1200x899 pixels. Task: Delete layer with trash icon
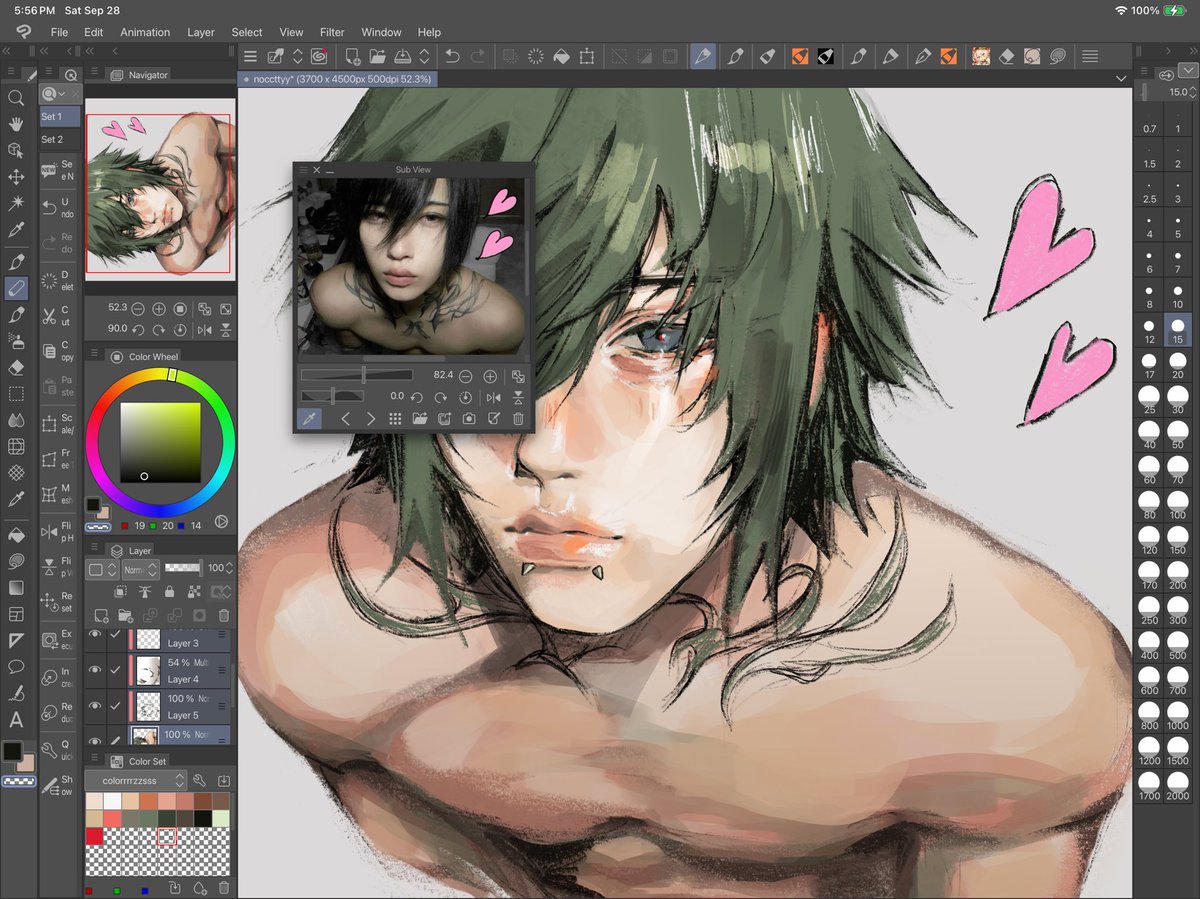[x=224, y=616]
